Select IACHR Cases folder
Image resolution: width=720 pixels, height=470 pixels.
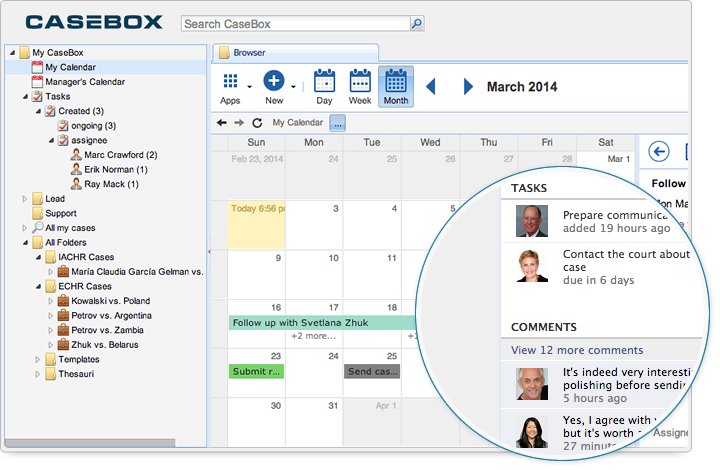click(x=86, y=257)
